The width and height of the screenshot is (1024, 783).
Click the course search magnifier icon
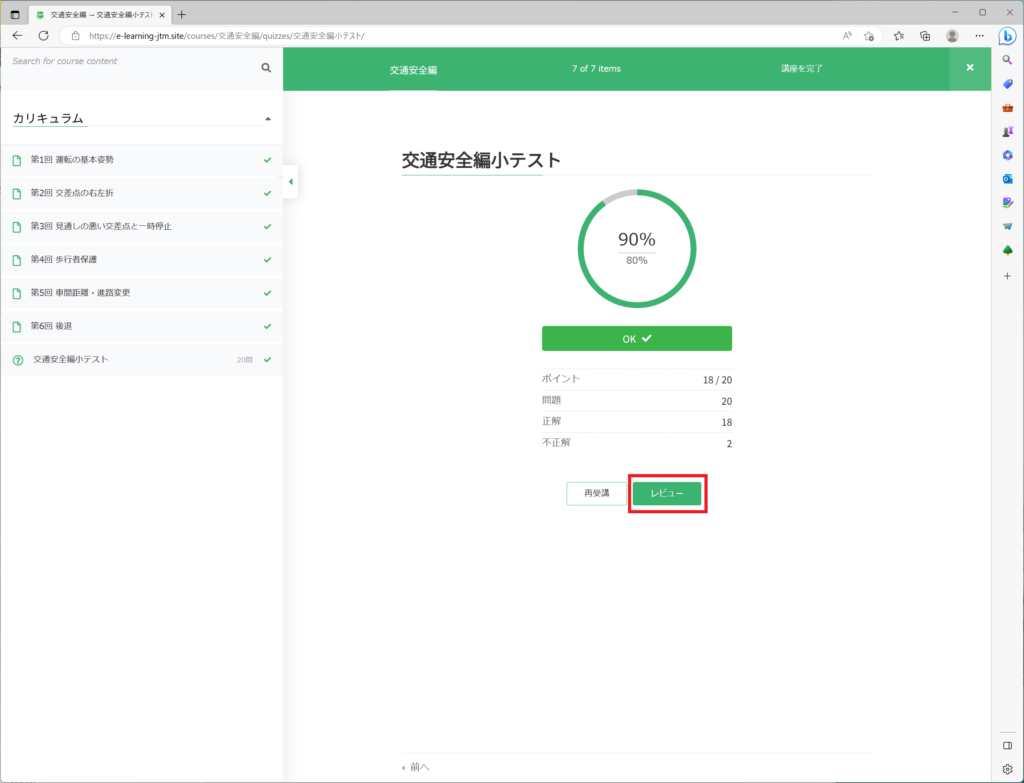266,68
